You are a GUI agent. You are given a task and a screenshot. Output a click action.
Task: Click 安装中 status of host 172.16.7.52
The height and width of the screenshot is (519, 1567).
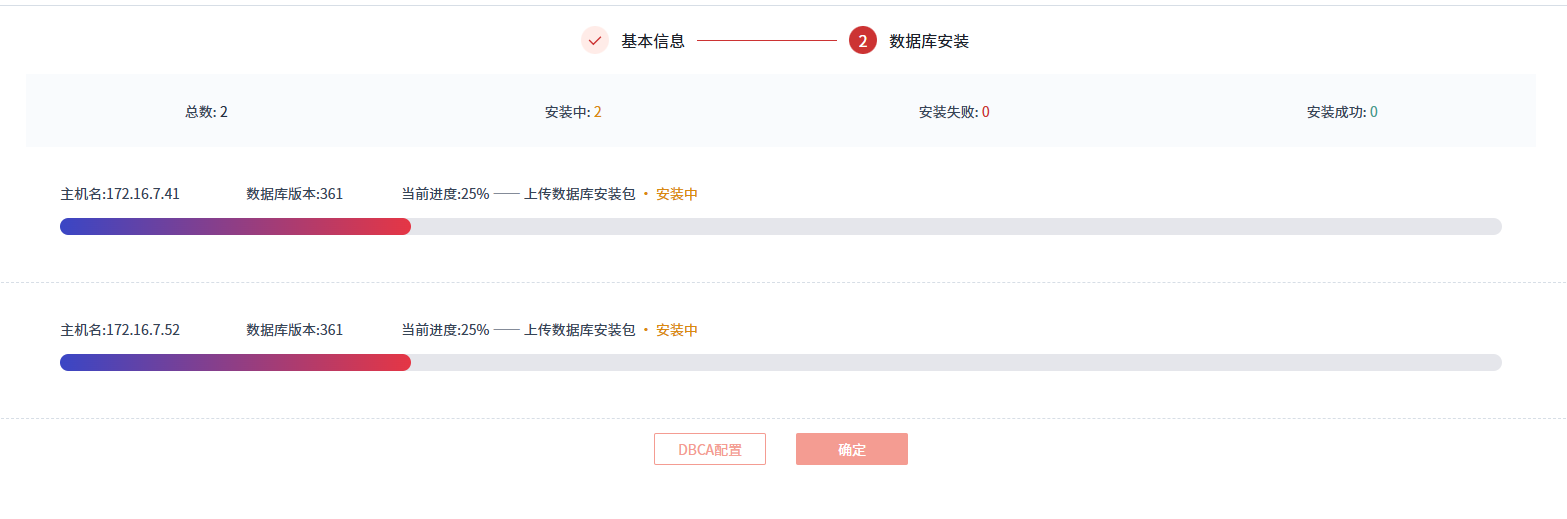point(676,330)
